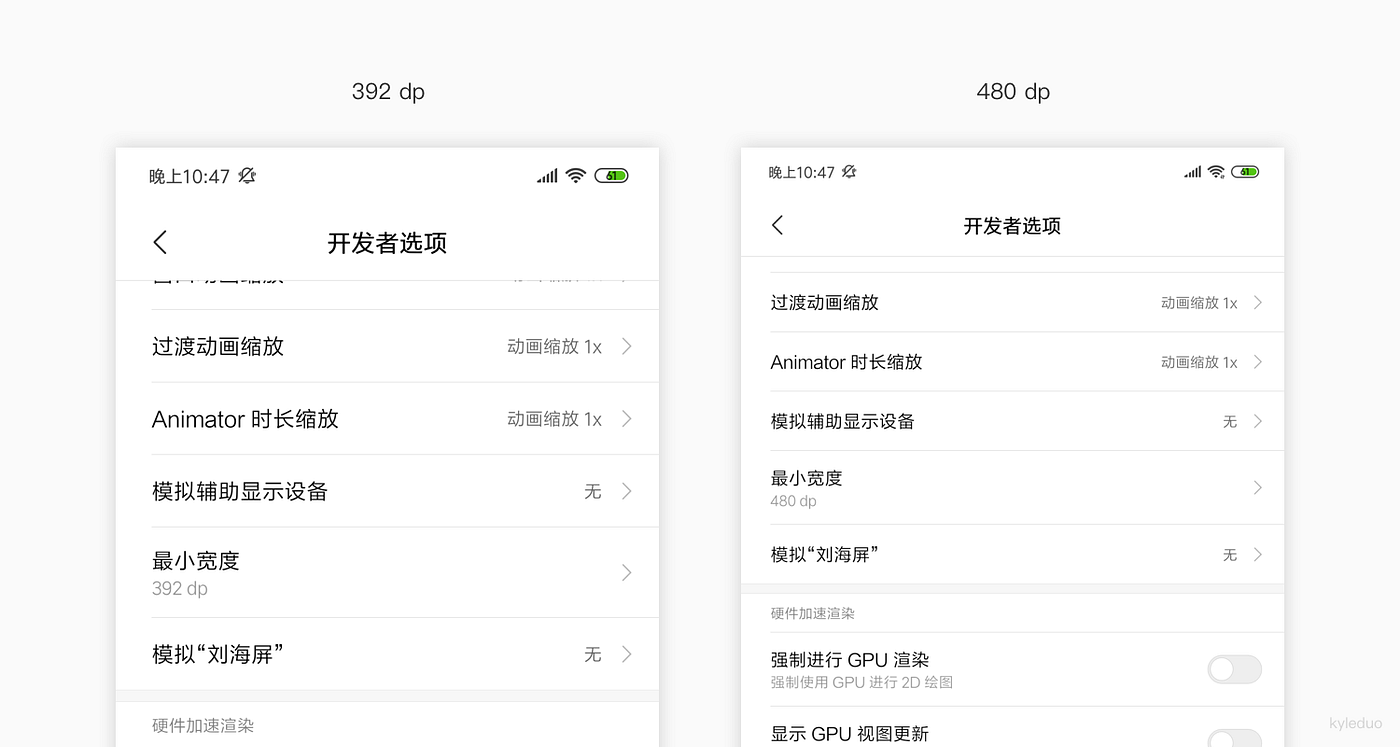Viewport: 1400px width, 747px height.
Task: Open chevron for 模拟"刘海屏" in 392 dp screen
Action: click(627, 654)
